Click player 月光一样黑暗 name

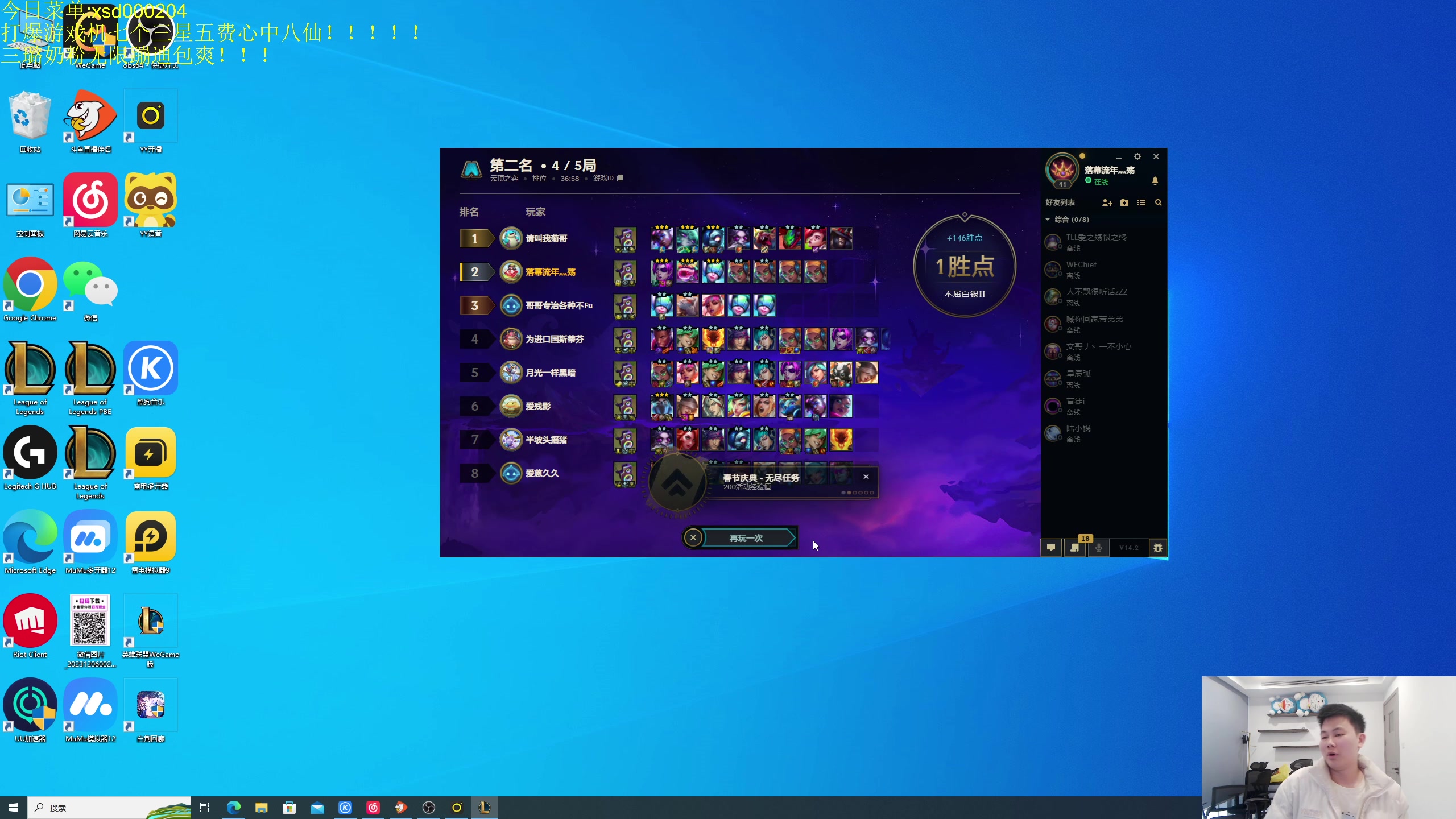(x=551, y=373)
